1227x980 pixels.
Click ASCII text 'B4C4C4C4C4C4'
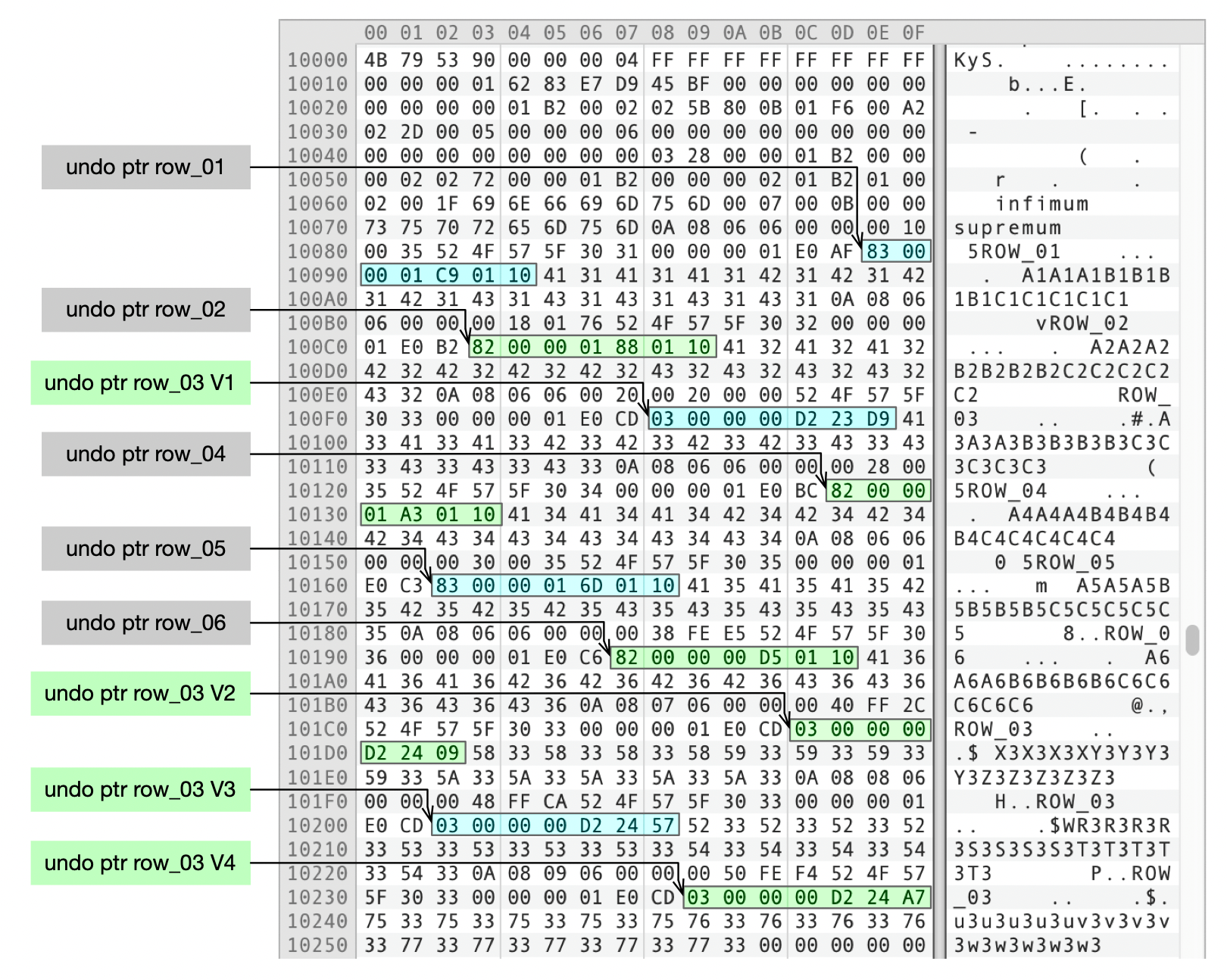(x=1035, y=538)
